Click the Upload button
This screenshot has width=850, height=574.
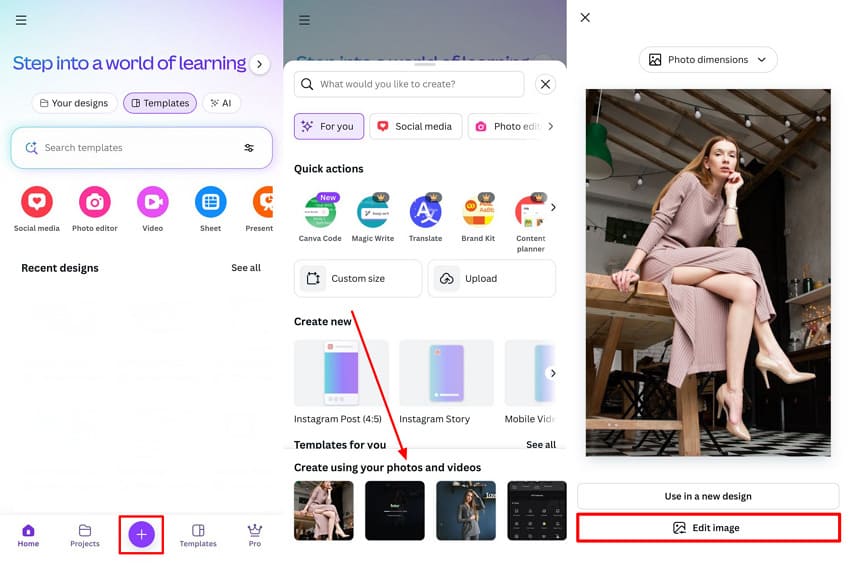point(492,279)
